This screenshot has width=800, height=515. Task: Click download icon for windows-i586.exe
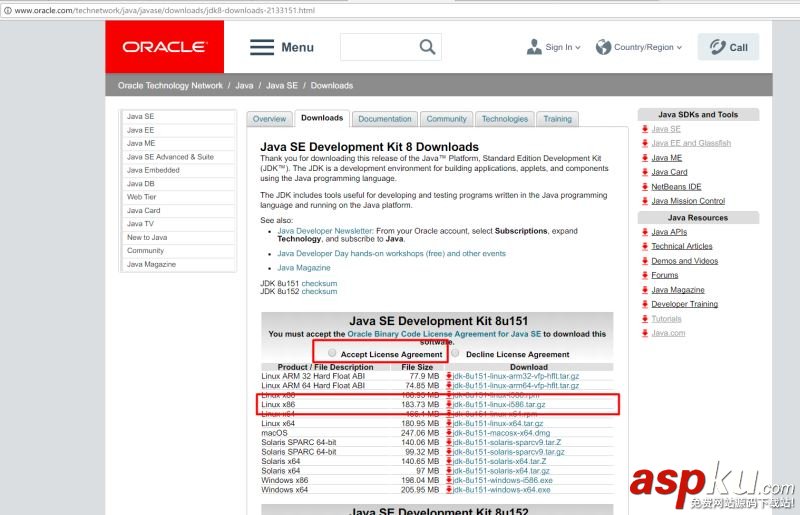(x=449, y=480)
